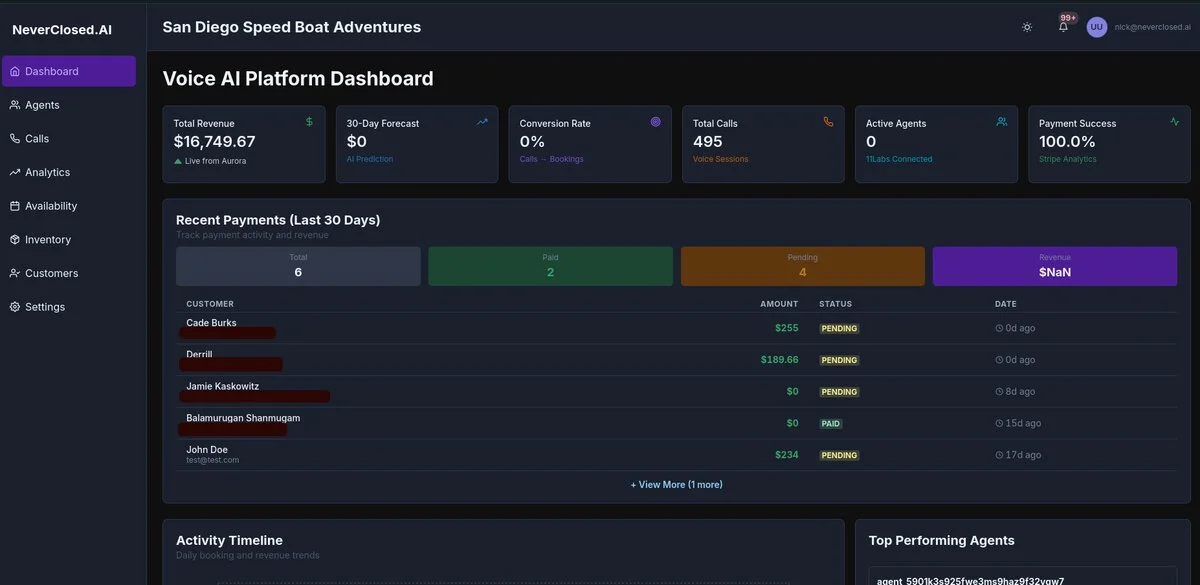Screen dimensions: 1200x585
Task: Click the notification bell with 99+ badge
Action: pos(1061,26)
